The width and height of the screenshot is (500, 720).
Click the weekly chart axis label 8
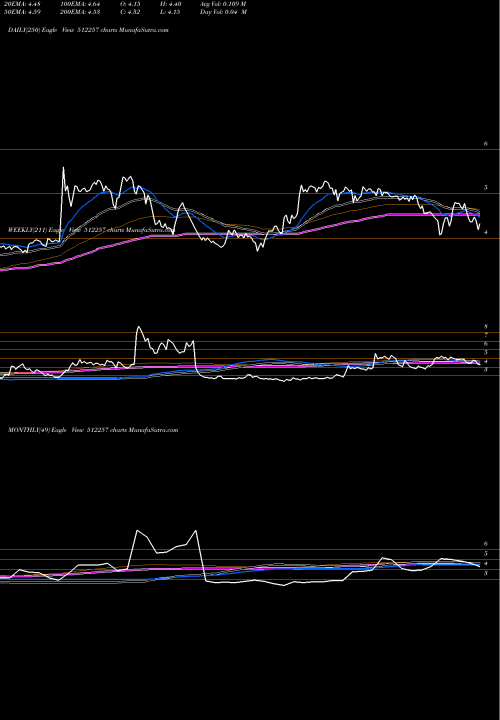486,326
